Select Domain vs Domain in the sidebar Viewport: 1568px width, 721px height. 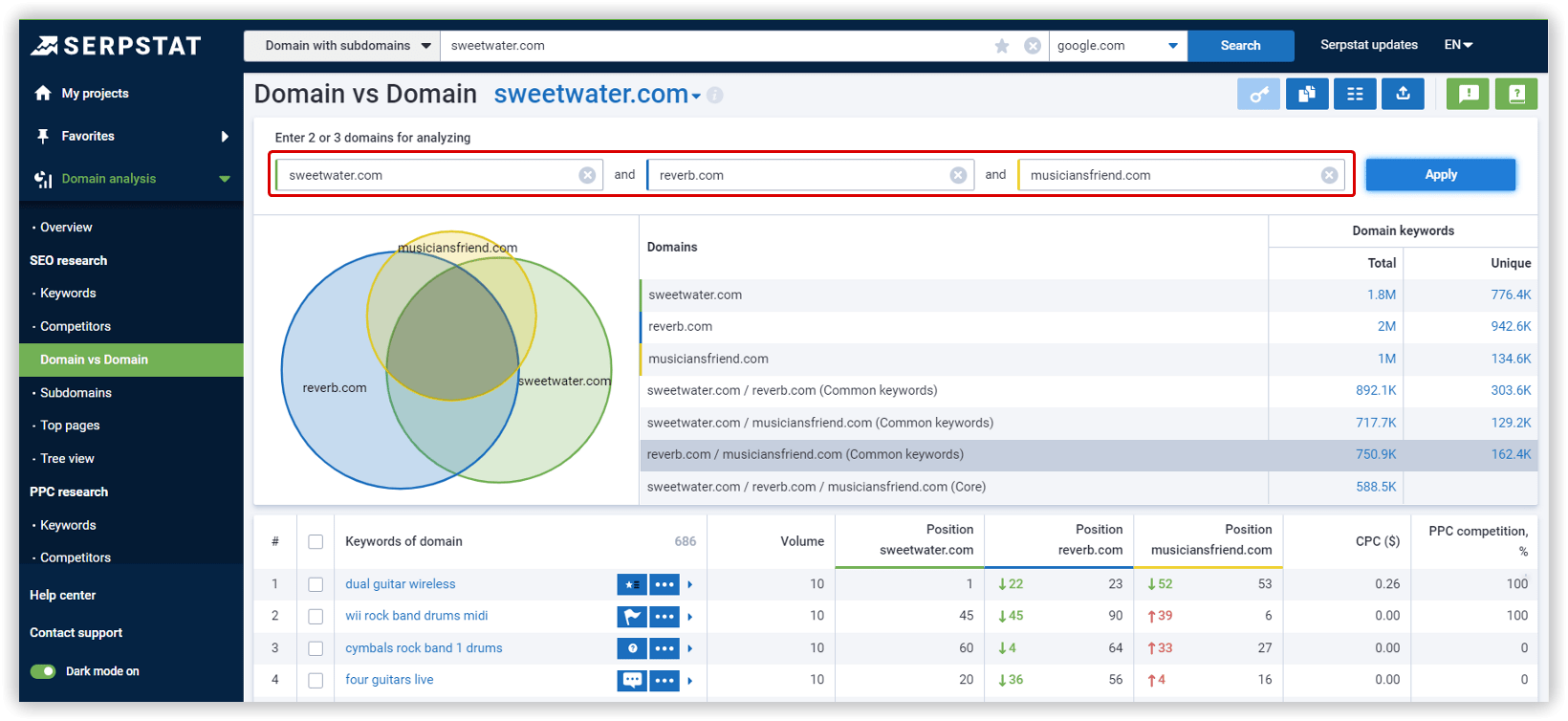point(131,360)
